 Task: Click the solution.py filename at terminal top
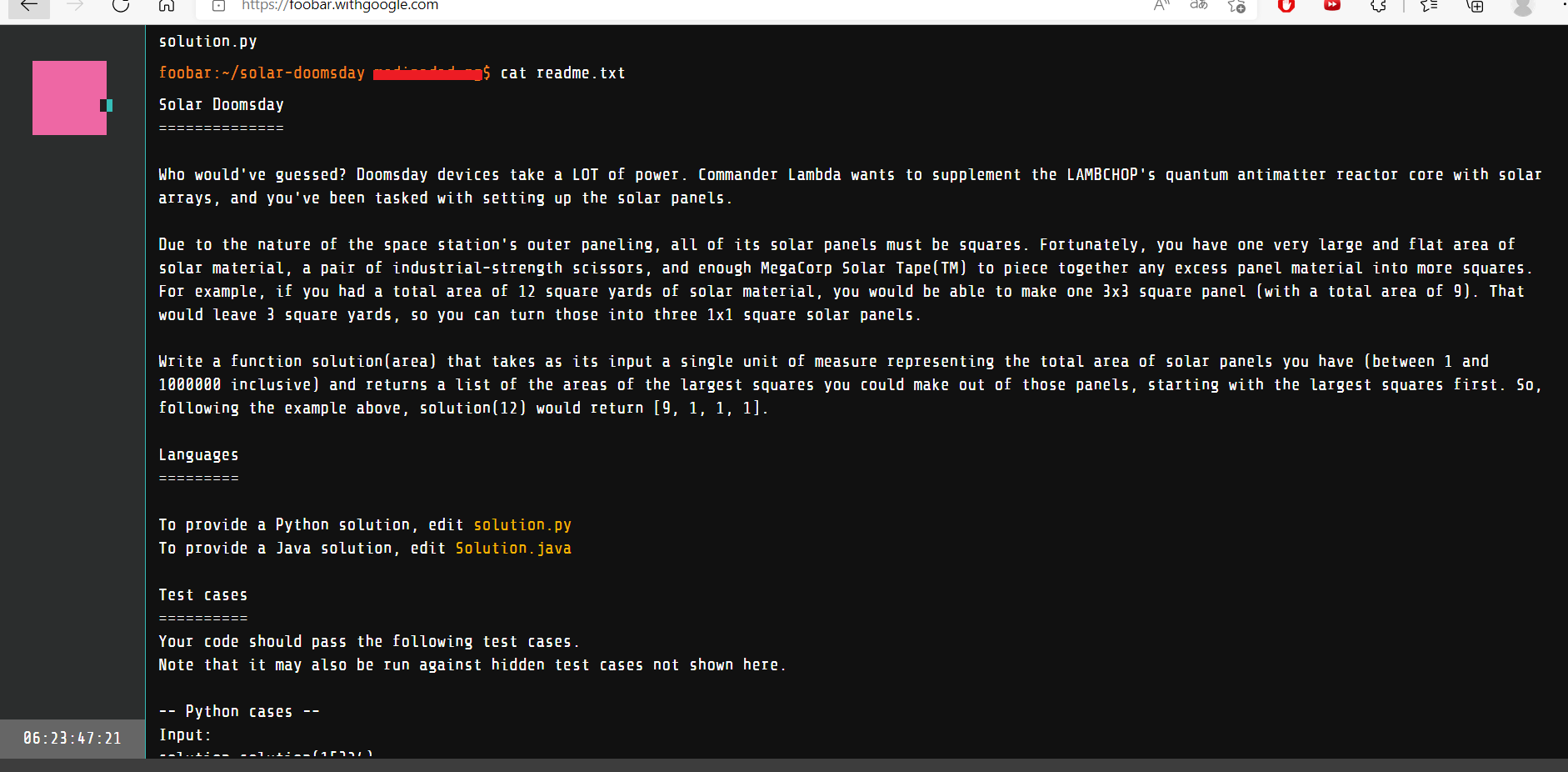click(x=207, y=42)
